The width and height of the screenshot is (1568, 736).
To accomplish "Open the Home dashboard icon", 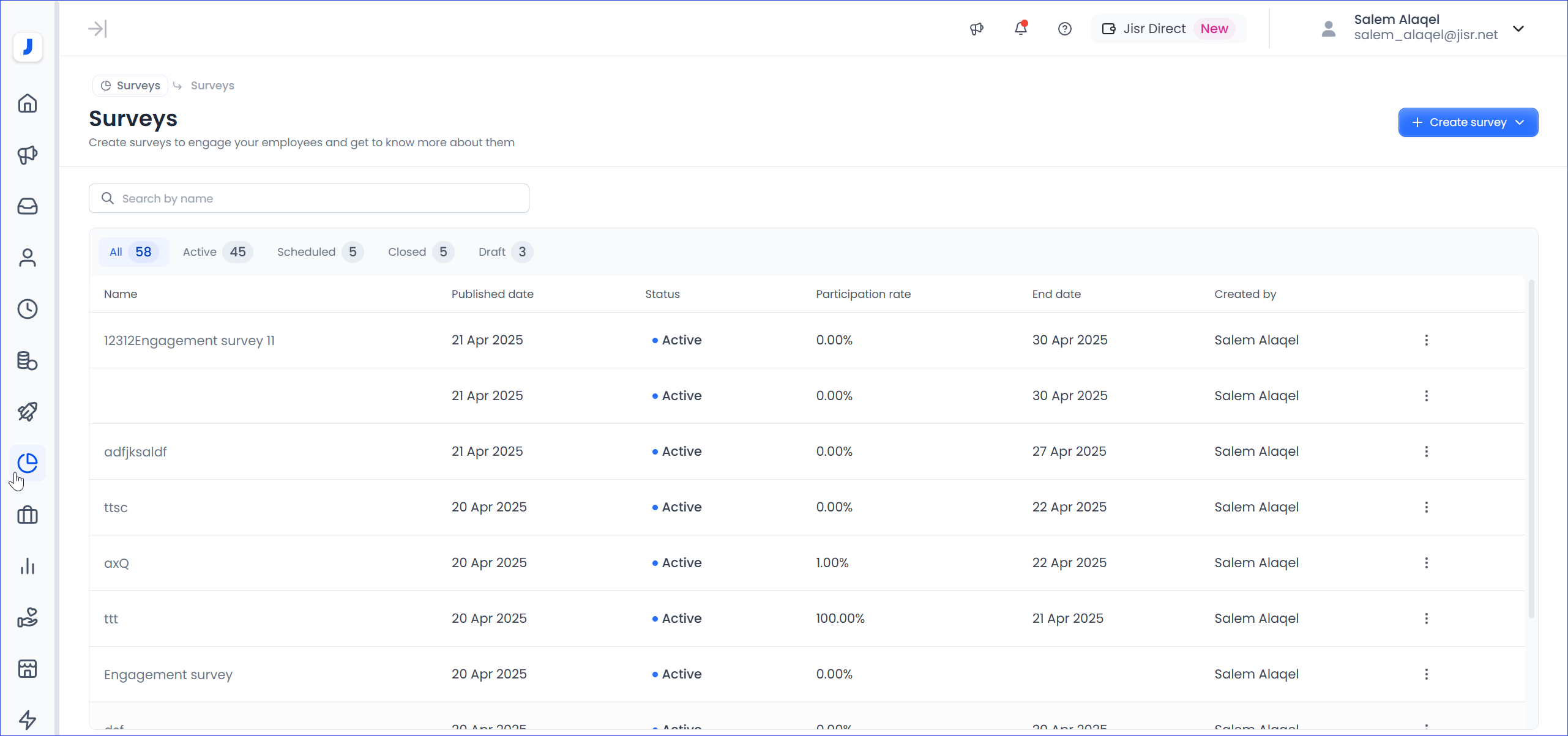I will 28,103.
